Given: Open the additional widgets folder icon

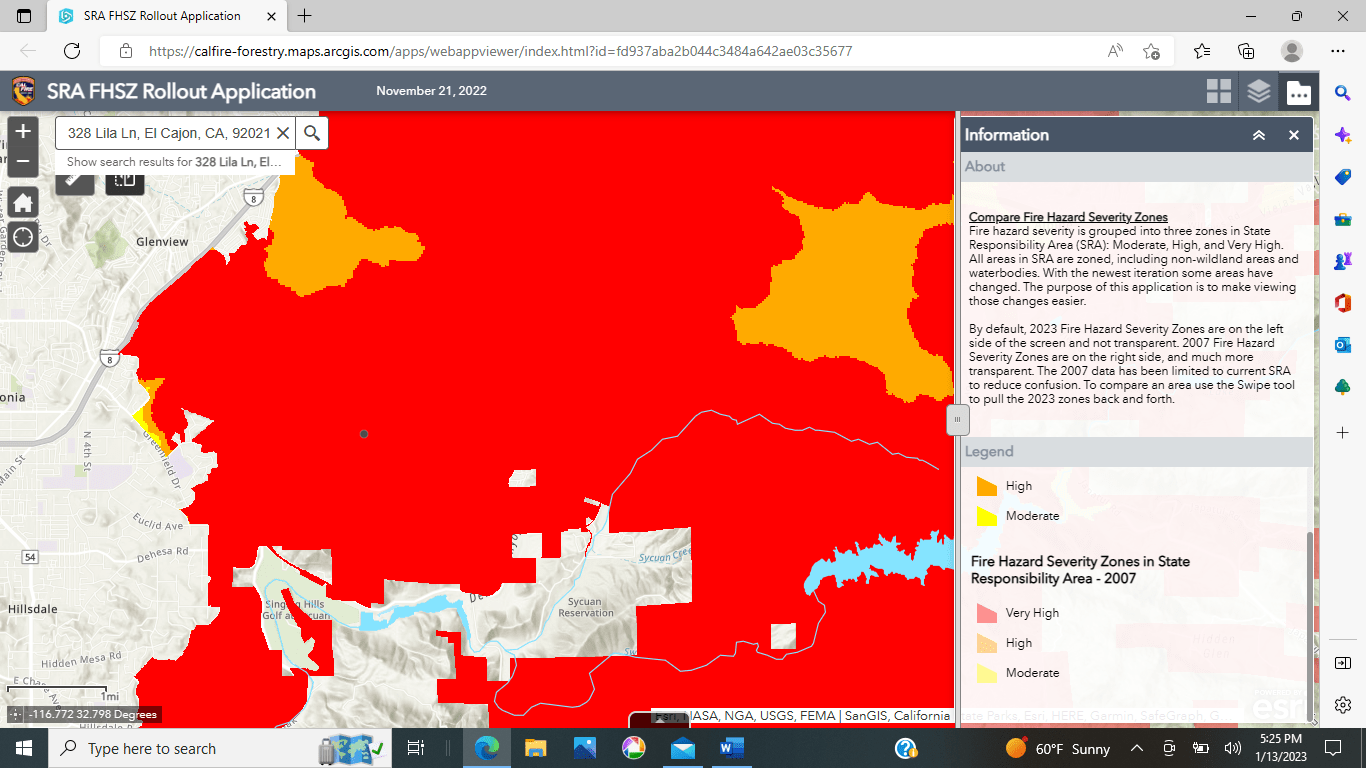Looking at the screenshot, I should pyautogui.click(x=1297, y=90).
